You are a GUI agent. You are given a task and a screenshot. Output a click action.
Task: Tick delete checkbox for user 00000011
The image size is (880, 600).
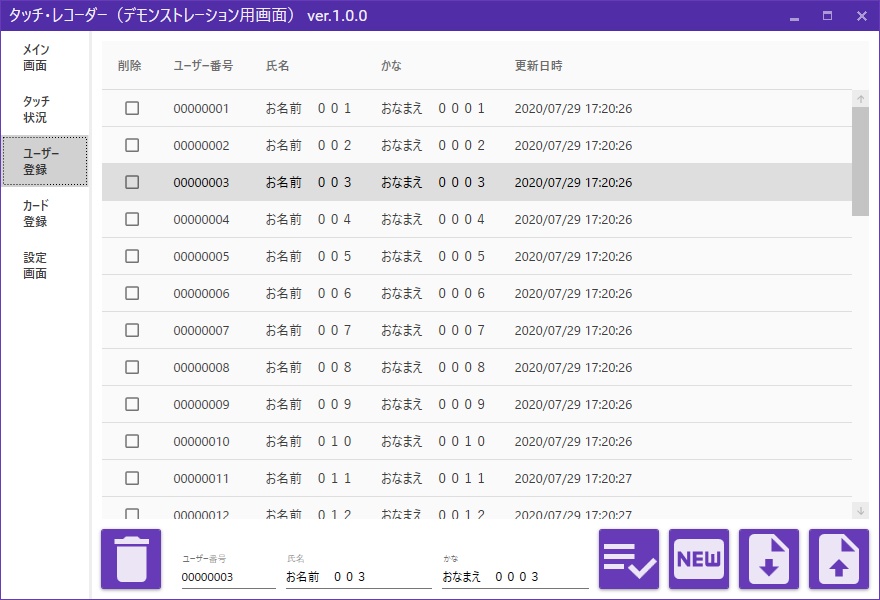pos(132,478)
